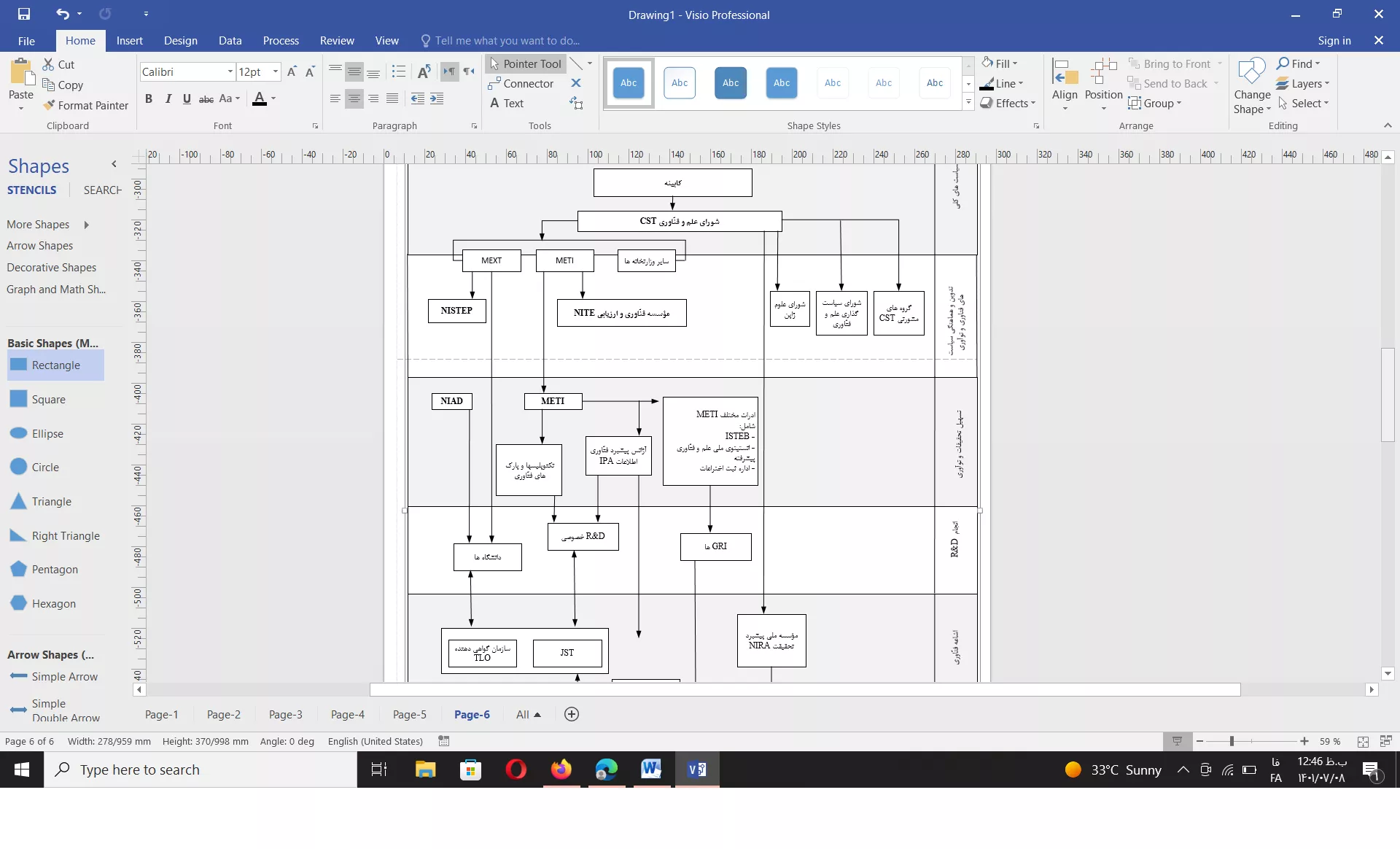Open the Line dropdown

1002,83
